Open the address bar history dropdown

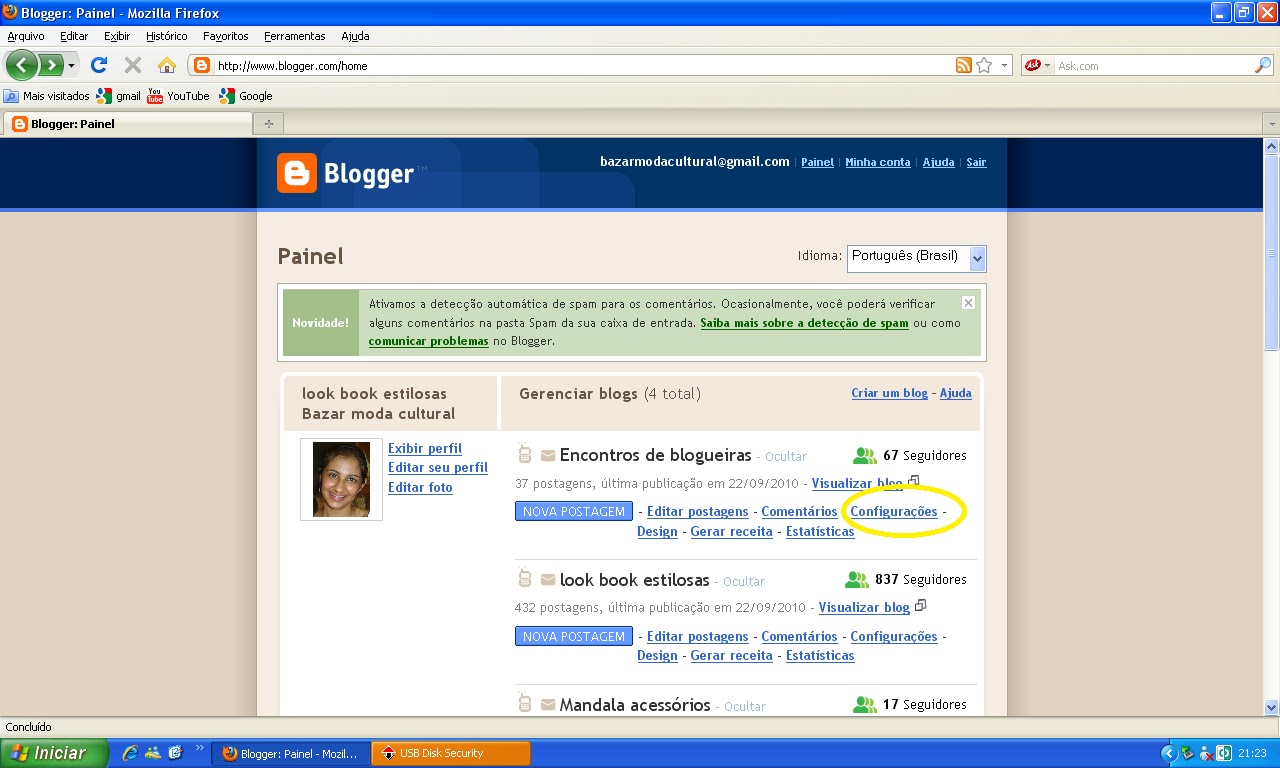[x=1005, y=66]
